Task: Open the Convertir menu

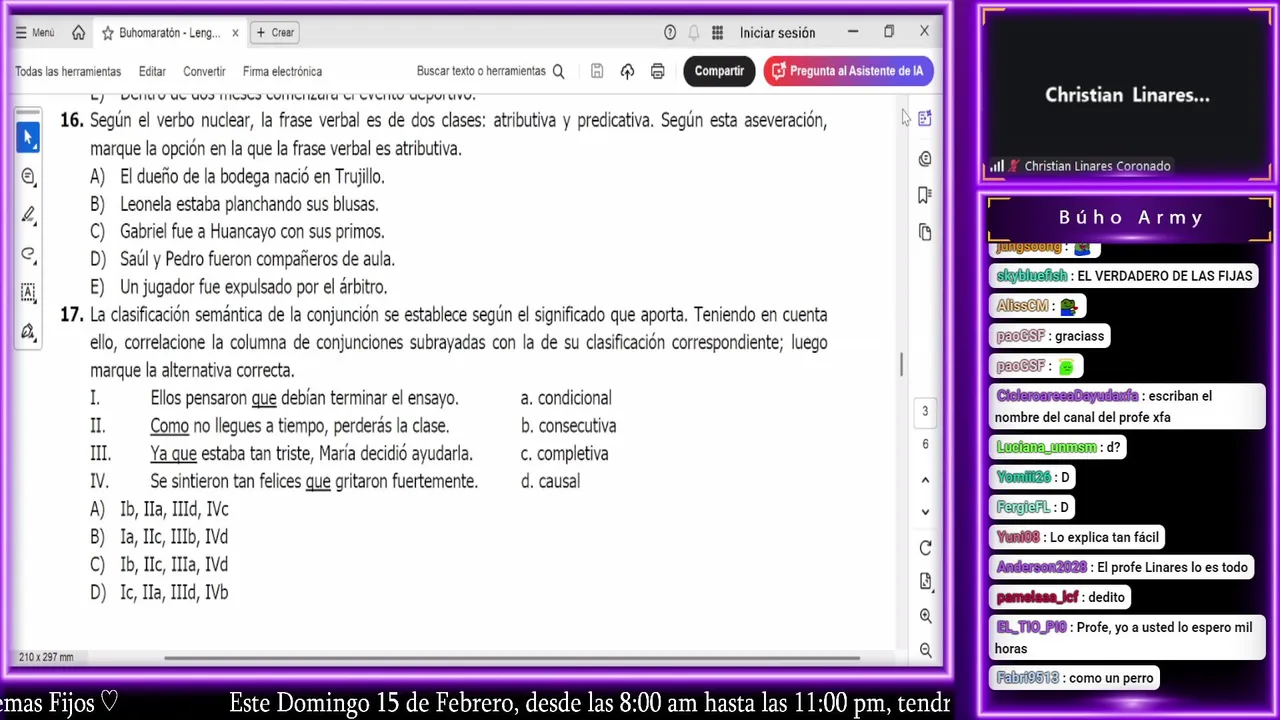Action: click(x=204, y=71)
